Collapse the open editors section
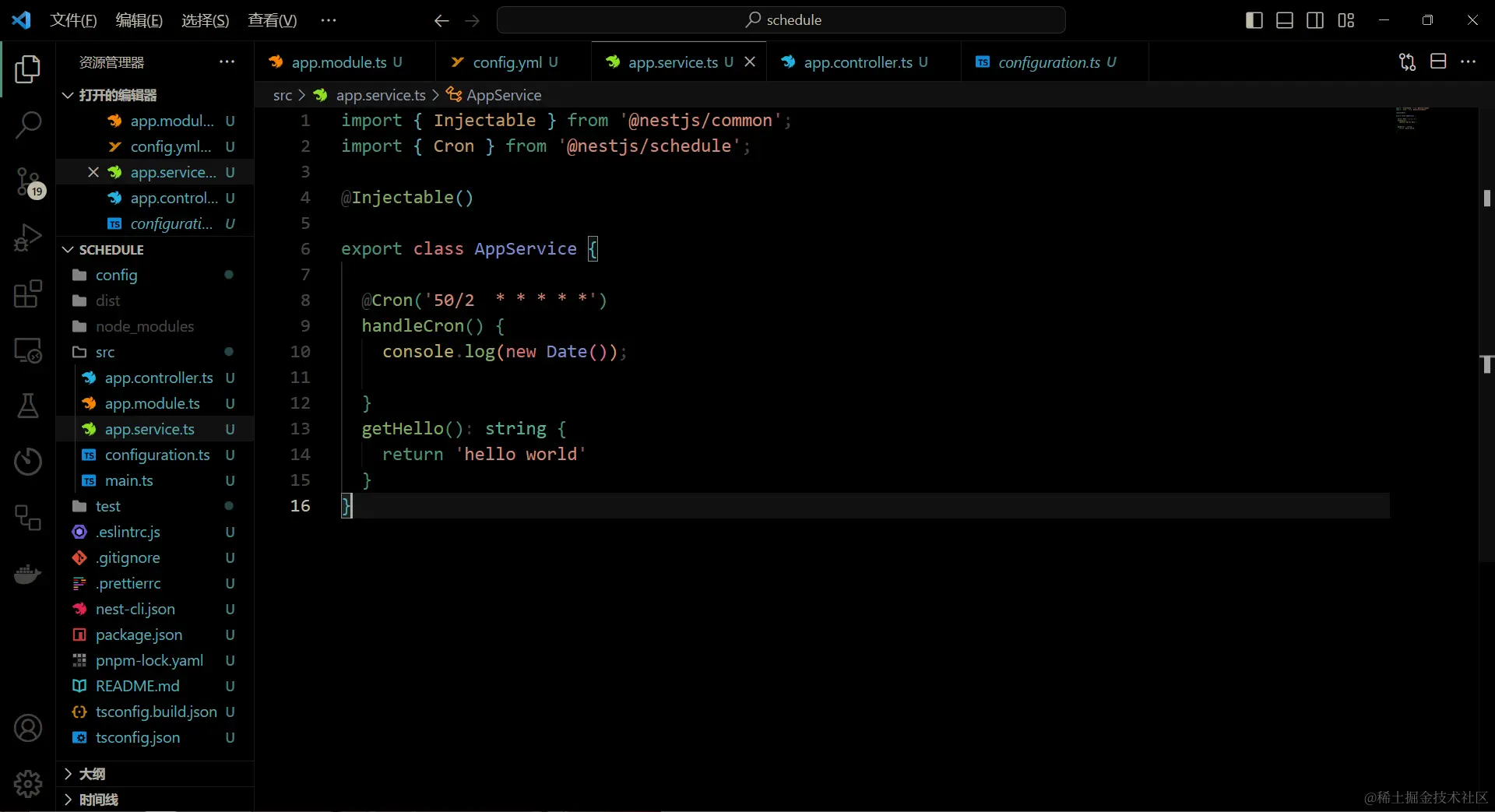 pyautogui.click(x=155, y=95)
